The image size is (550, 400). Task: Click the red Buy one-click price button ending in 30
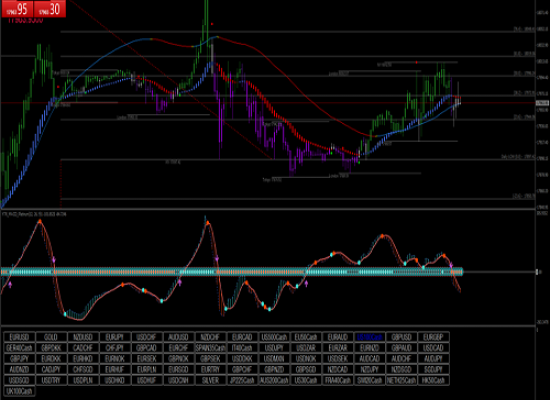coord(50,9)
